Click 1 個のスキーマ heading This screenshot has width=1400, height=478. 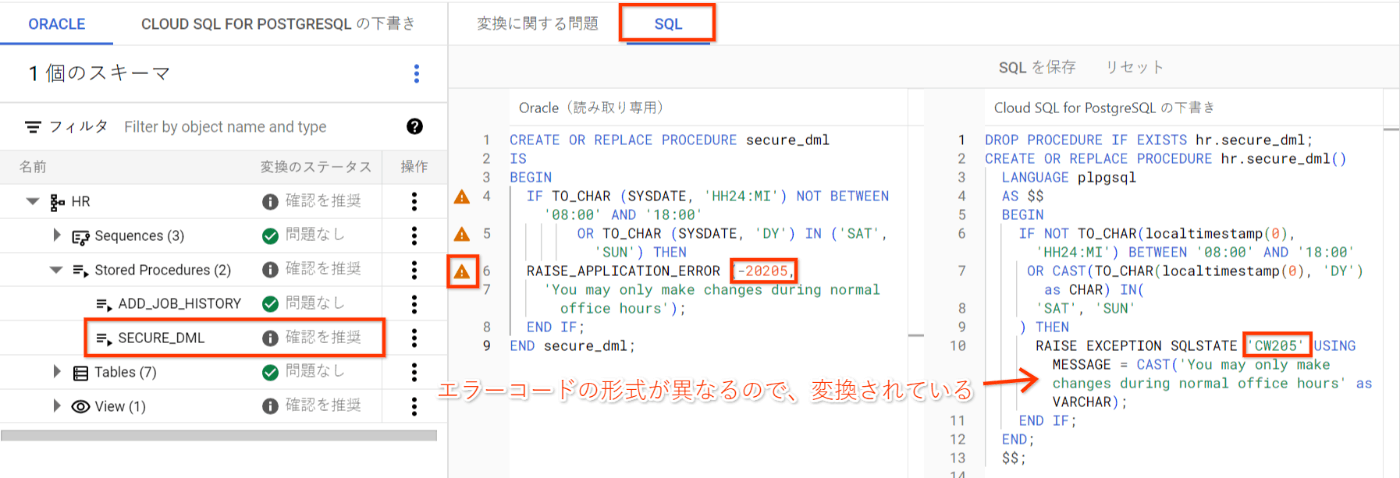click(99, 73)
